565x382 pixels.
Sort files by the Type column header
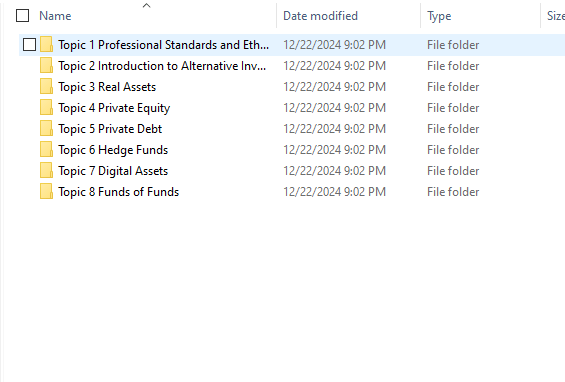tap(439, 16)
